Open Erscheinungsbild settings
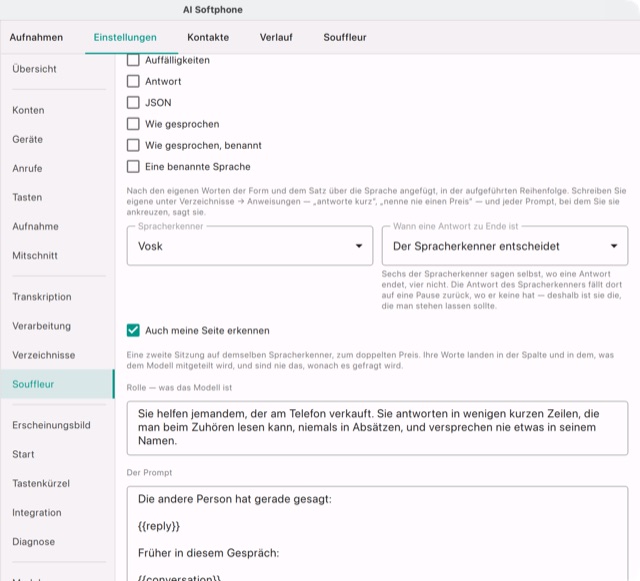Screen dimensions: 640x581 pos(57,425)
